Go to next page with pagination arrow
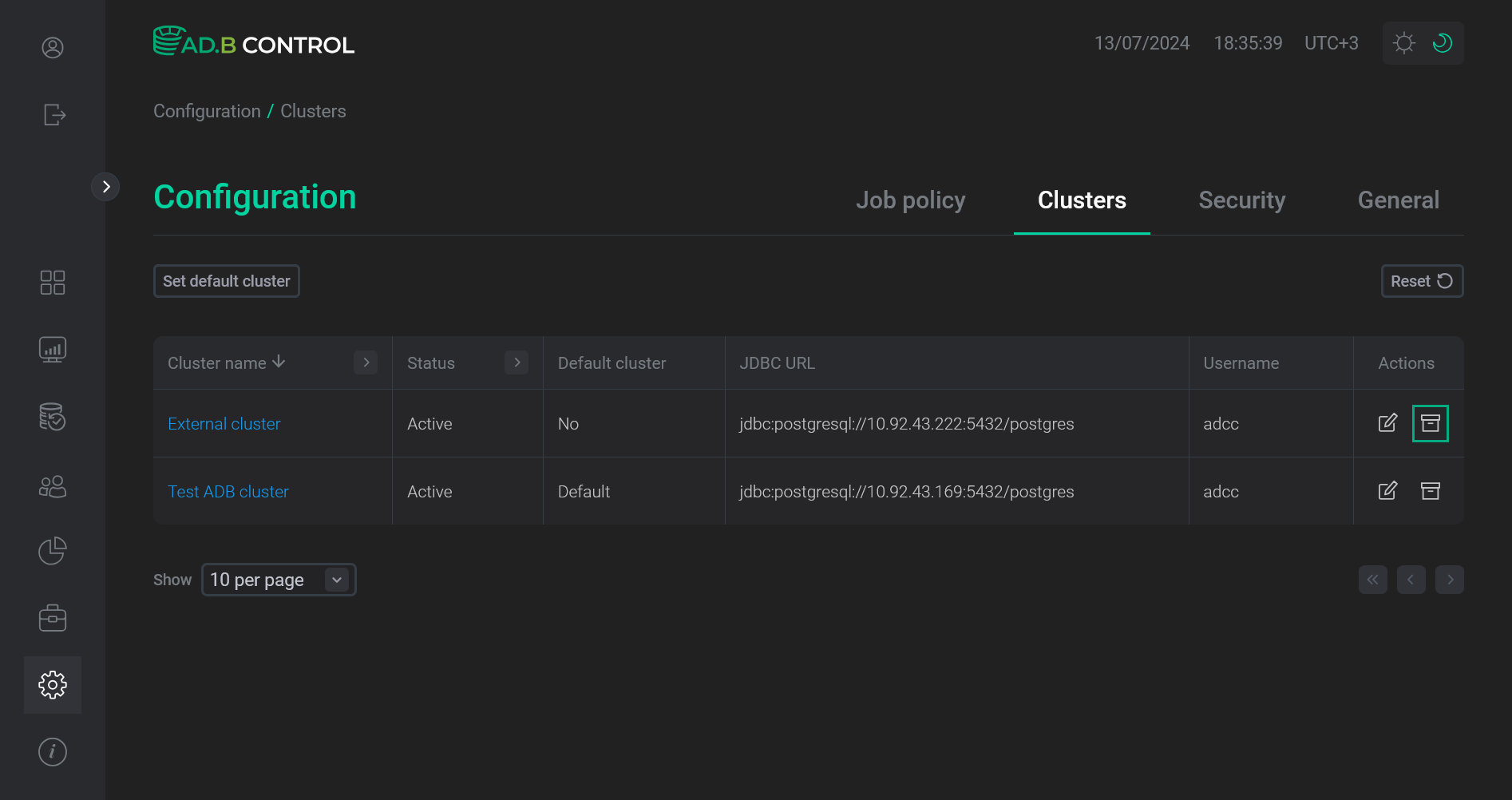Image resolution: width=1512 pixels, height=800 pixels. 1450,580
